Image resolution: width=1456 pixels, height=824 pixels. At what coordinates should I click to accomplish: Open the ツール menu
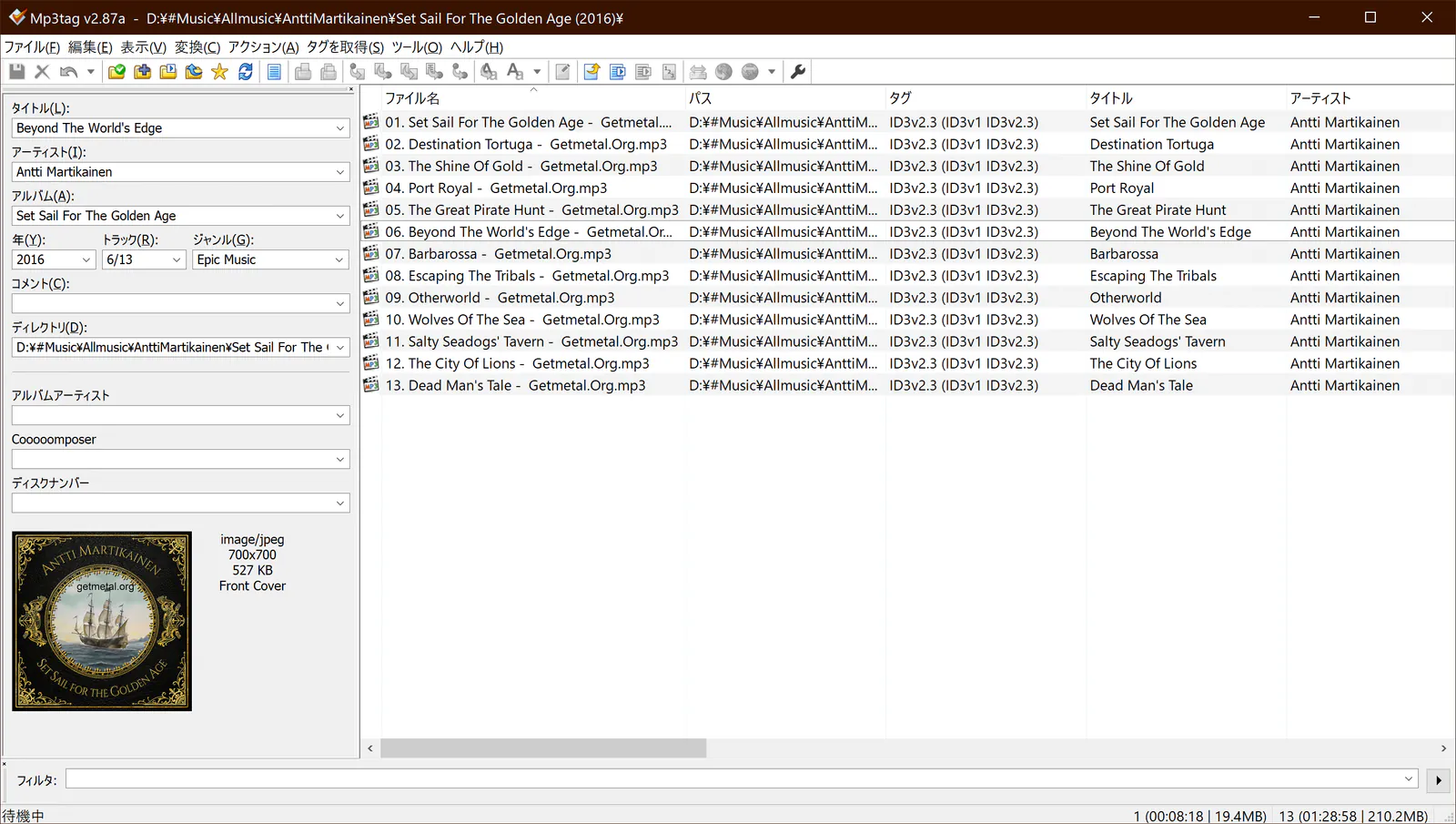417,47
